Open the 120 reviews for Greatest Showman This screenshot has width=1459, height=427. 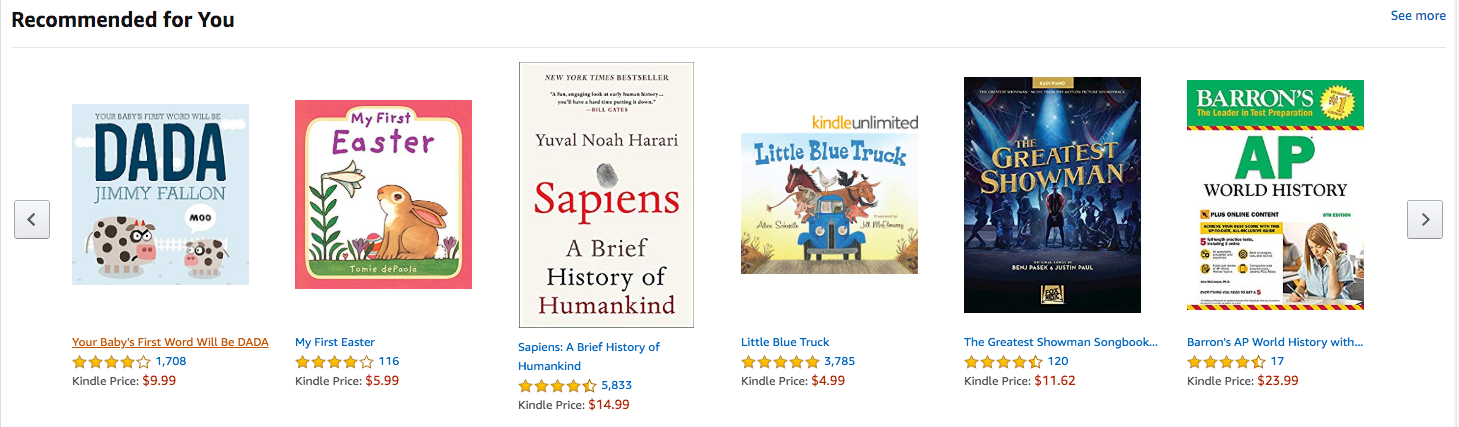click(x=1058, y=361)
